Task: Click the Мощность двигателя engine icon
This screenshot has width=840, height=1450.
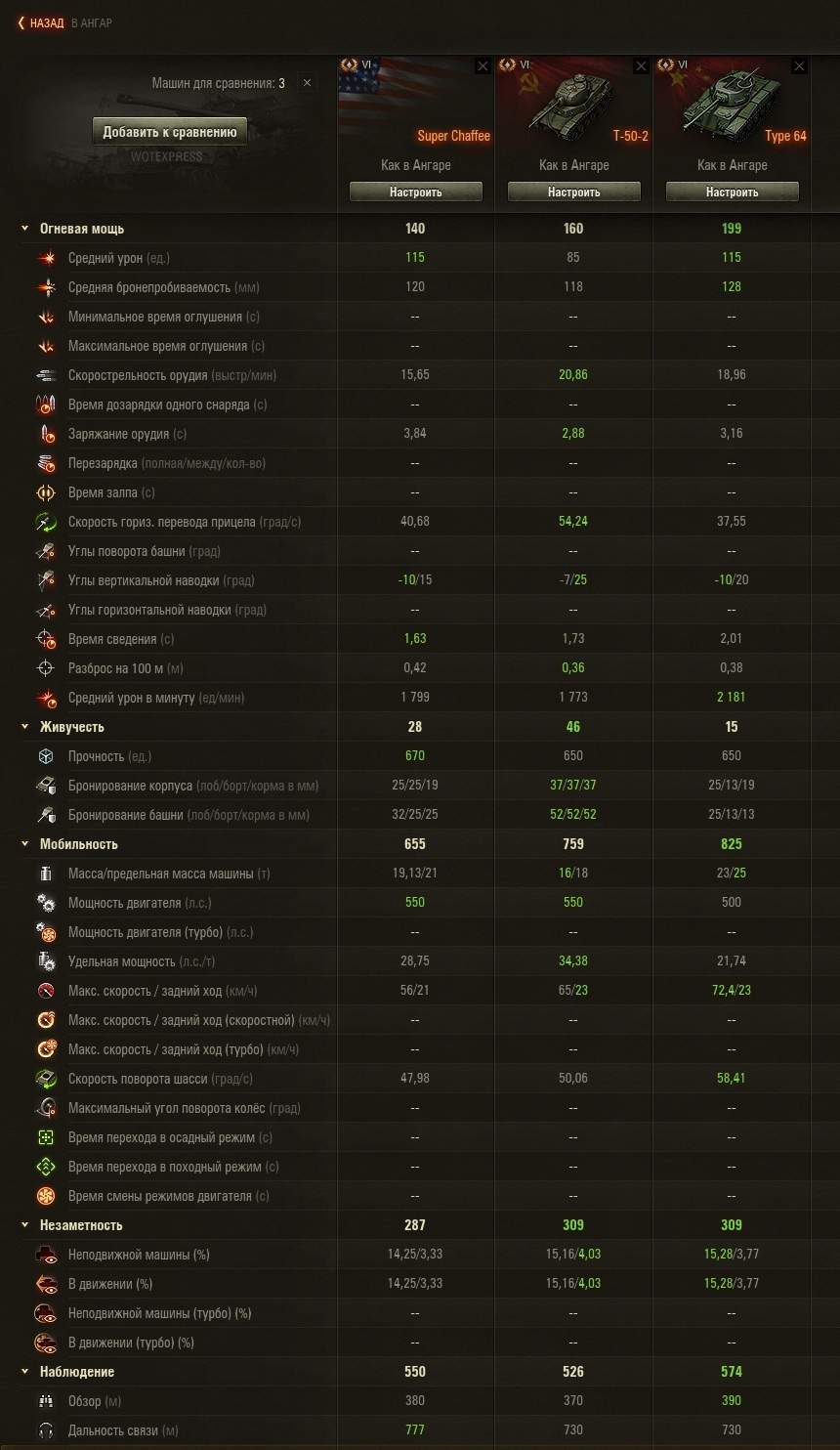Action: coord(46,903)
